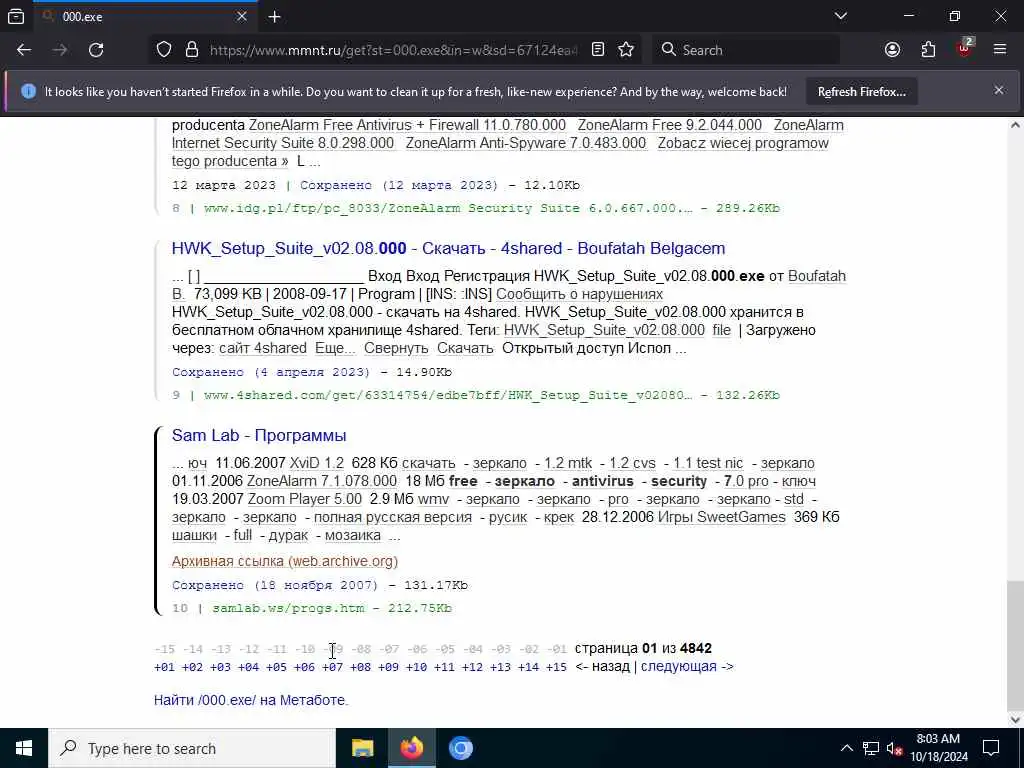Reload the page with the refresh icon
The width and height of the screenshot is (1024, 768).
96,50
